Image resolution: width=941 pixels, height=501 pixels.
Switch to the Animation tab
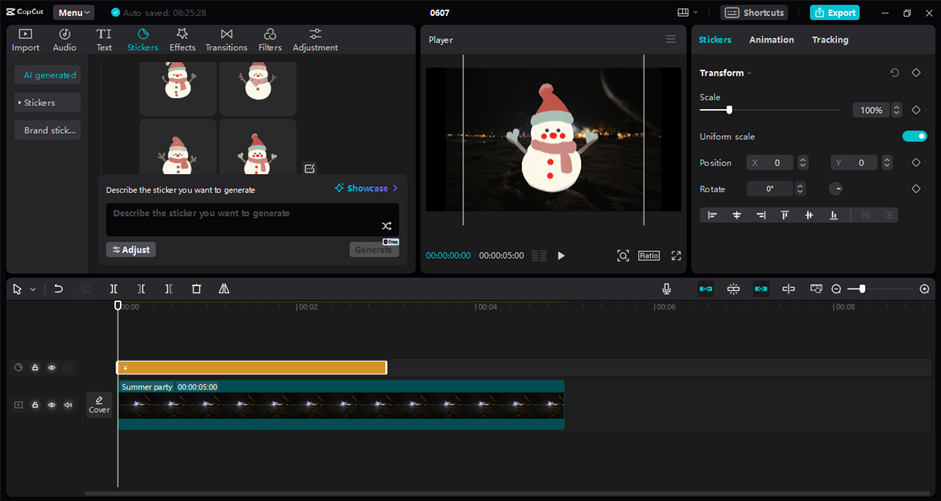click(771, 40)
